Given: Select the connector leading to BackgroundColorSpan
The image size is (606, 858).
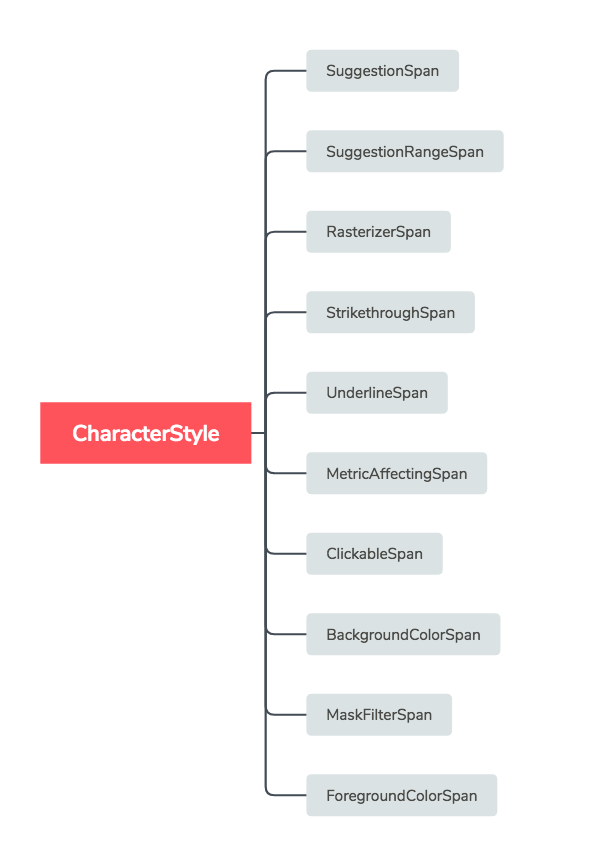Looking at the screenshot, I should [288, 635].
